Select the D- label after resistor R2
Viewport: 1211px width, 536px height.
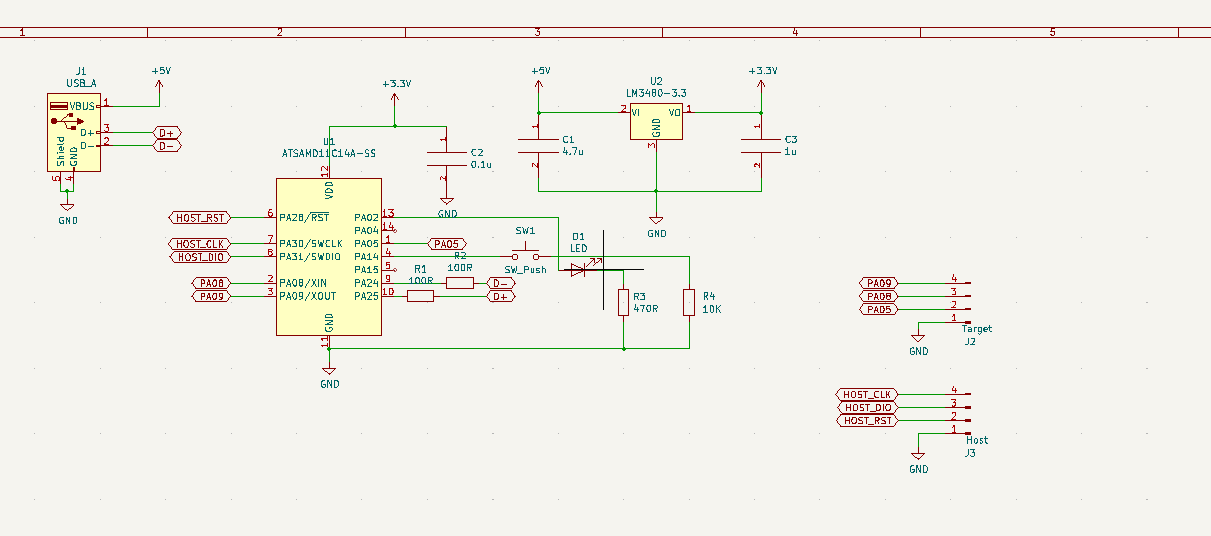[x=501, y=283]
